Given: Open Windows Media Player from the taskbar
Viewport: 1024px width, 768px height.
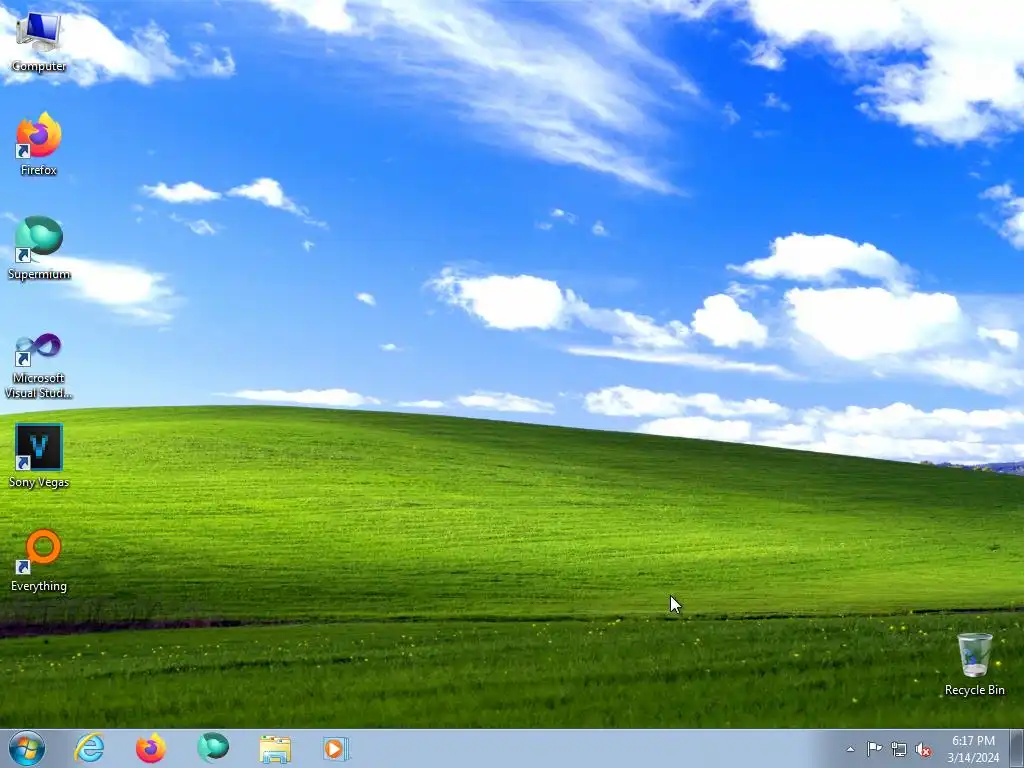Looking at the screenshot, I should click(336, 749).
